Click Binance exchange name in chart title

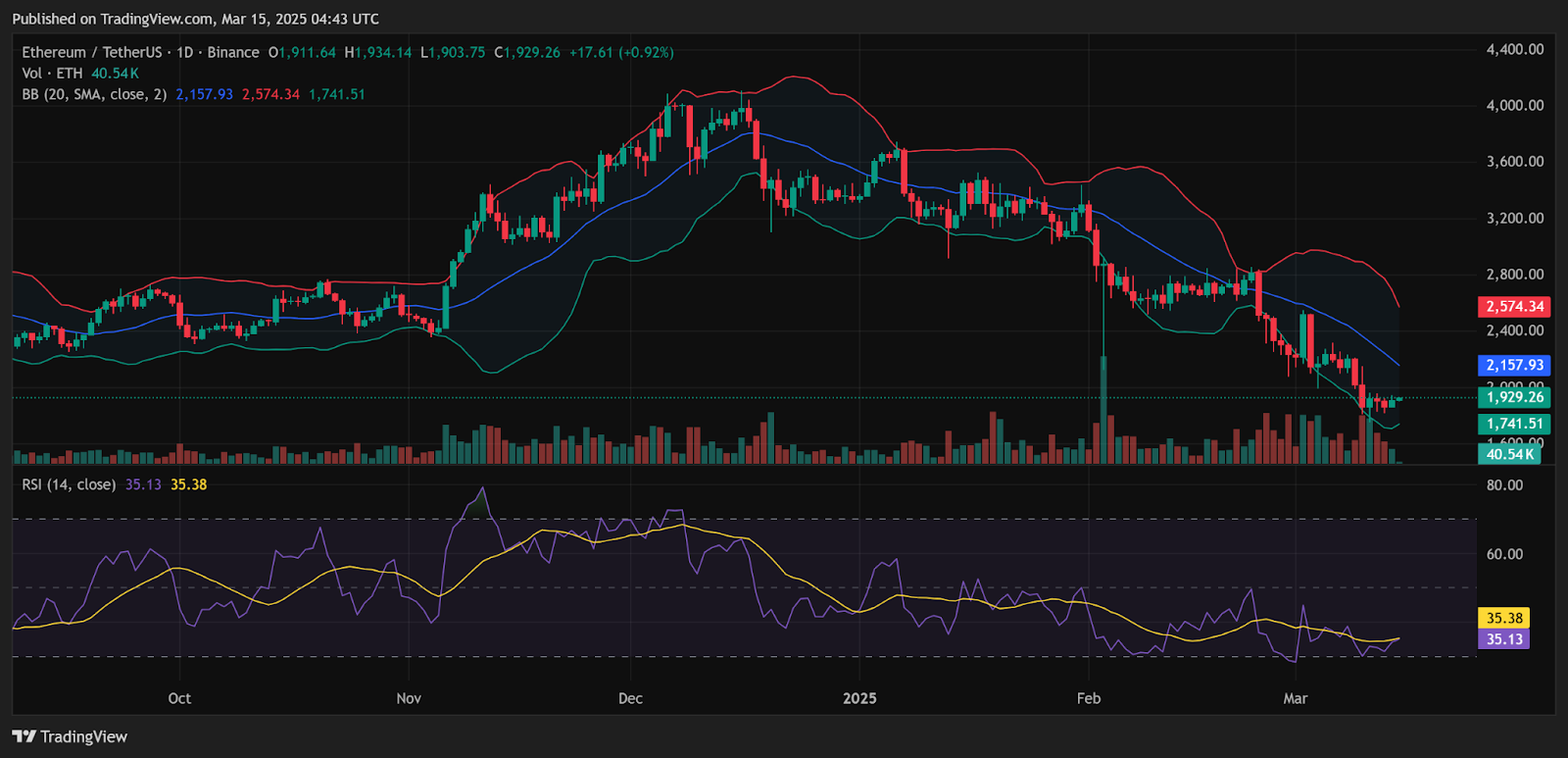233,52
